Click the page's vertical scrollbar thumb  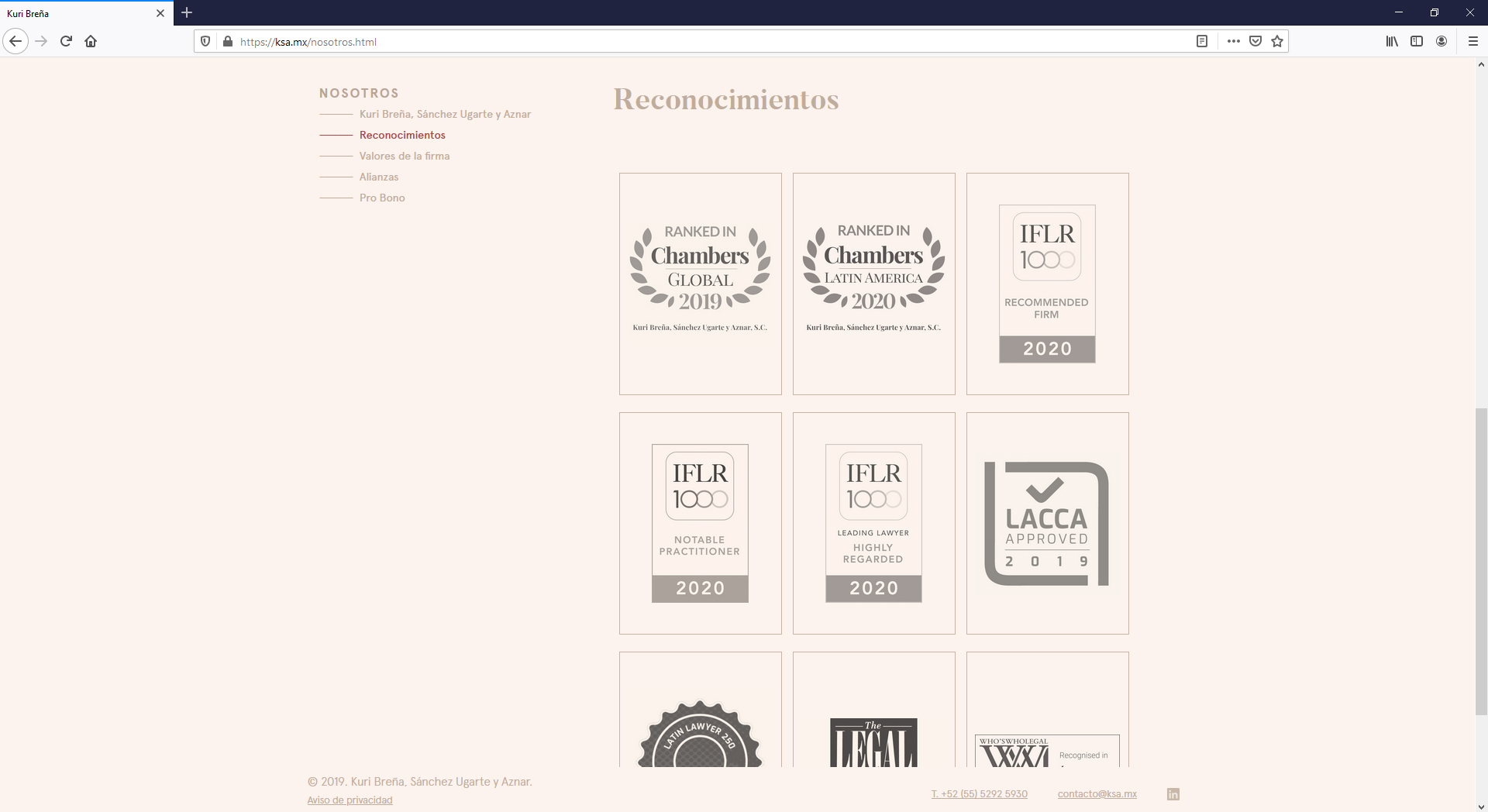point(1481,562)
